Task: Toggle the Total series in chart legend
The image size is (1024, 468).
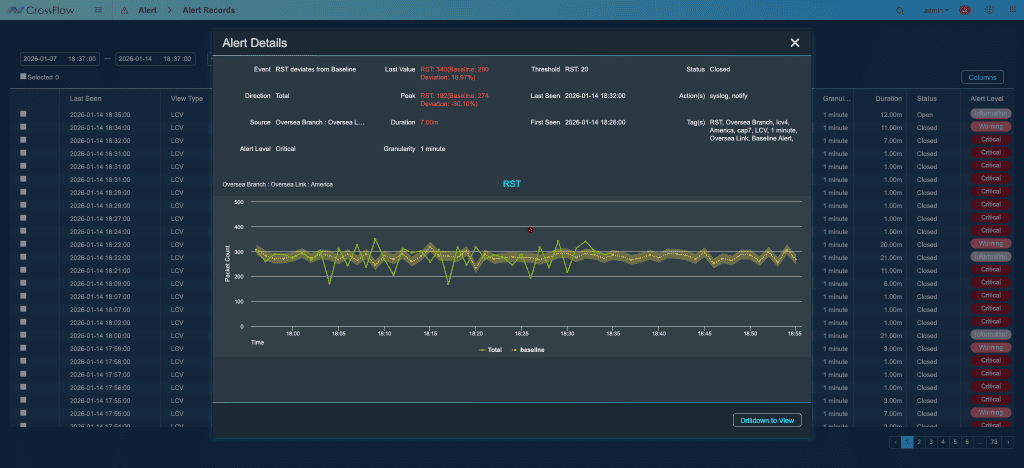Action: click(x=490, y=350)
